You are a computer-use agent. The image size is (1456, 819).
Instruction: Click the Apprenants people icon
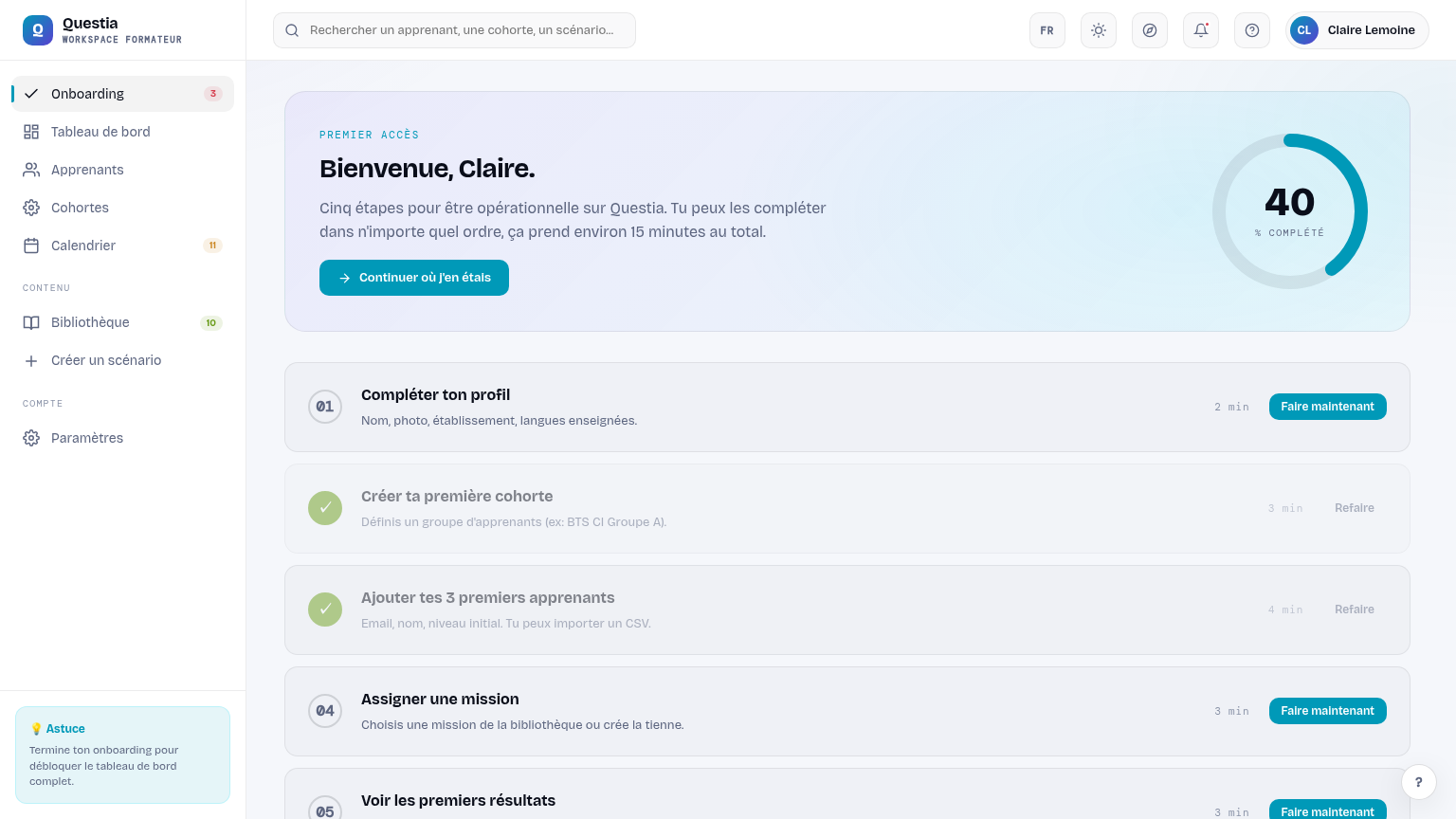31,170
